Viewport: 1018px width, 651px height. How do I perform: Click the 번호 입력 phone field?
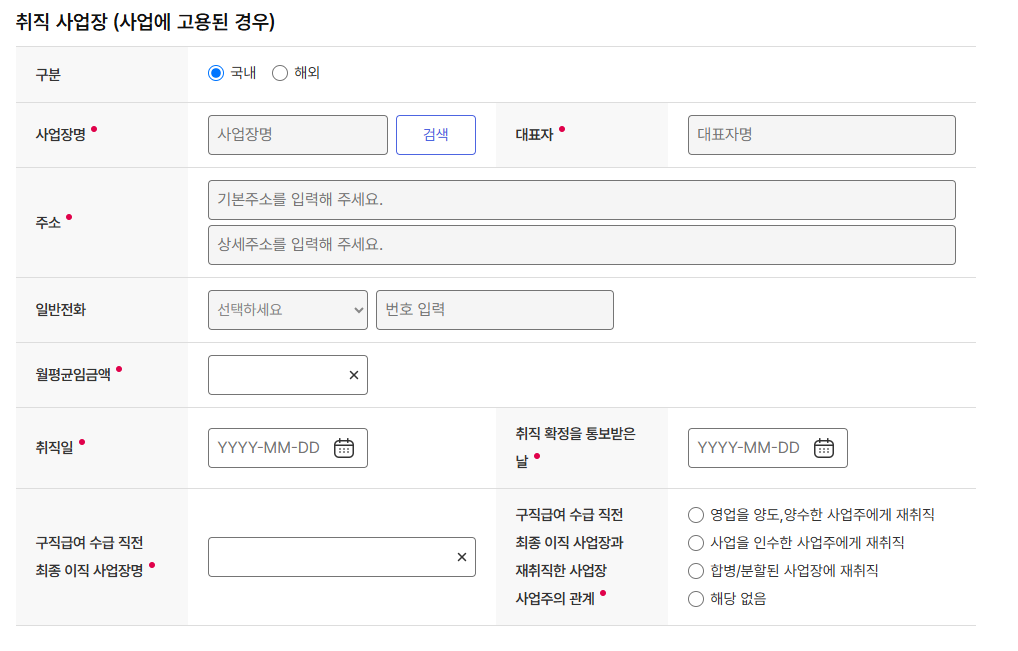[x=495, y=310]
